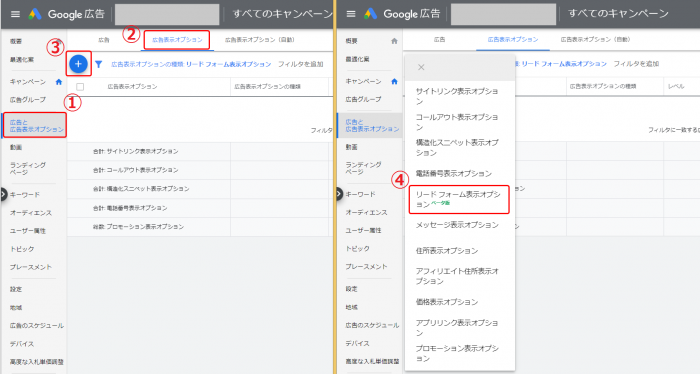Select 広告と広告表示オプション in open-dropdown screen sidebar
This screenshot has height=374, width=700.
(x=370, y=125)
